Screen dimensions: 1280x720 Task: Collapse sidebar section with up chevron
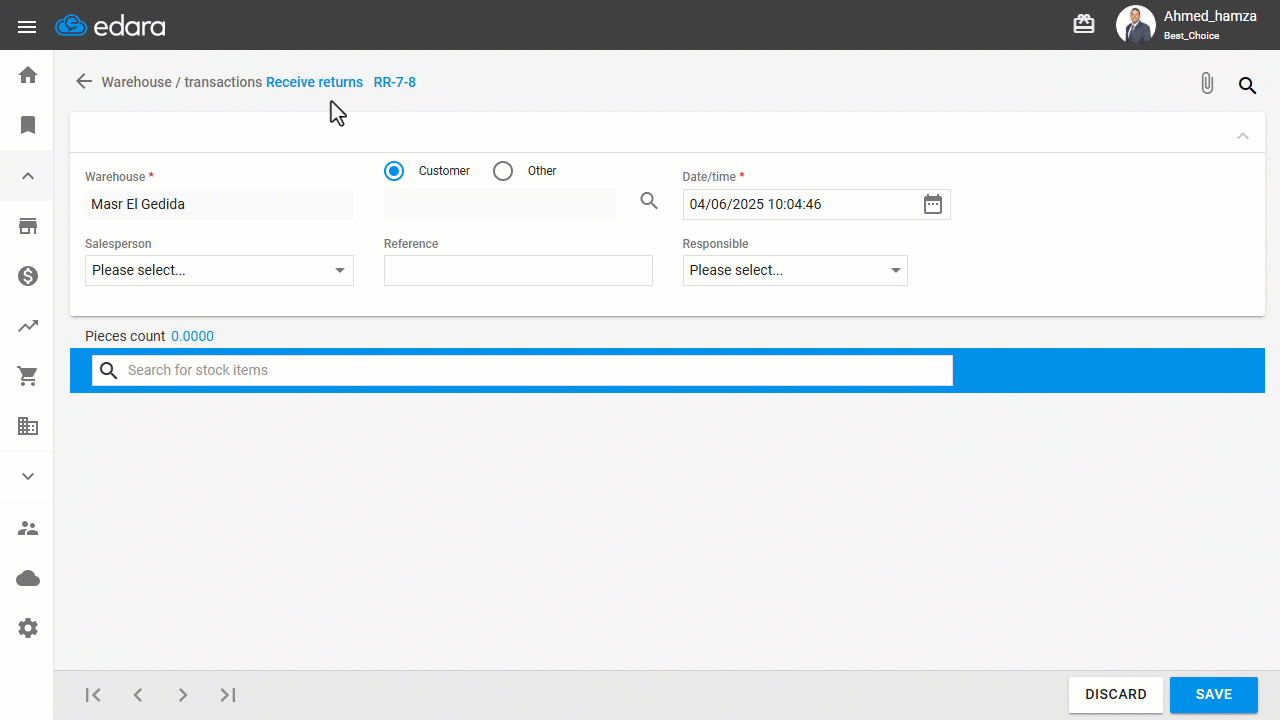coord(28,176)
